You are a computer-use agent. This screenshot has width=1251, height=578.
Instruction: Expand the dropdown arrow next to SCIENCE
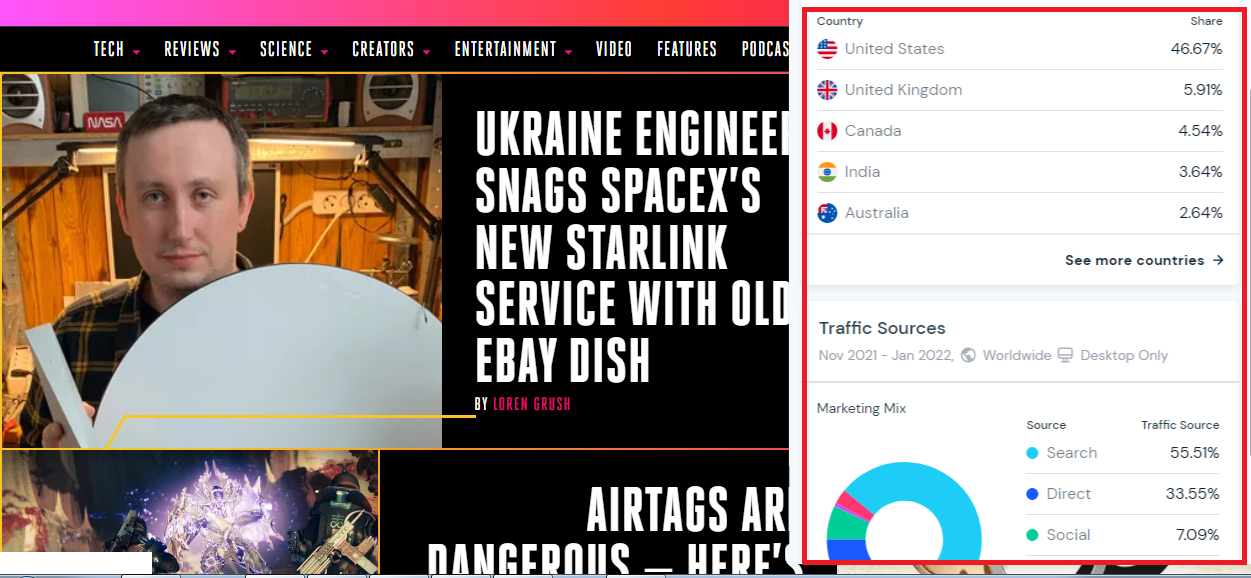pos(324,52)
